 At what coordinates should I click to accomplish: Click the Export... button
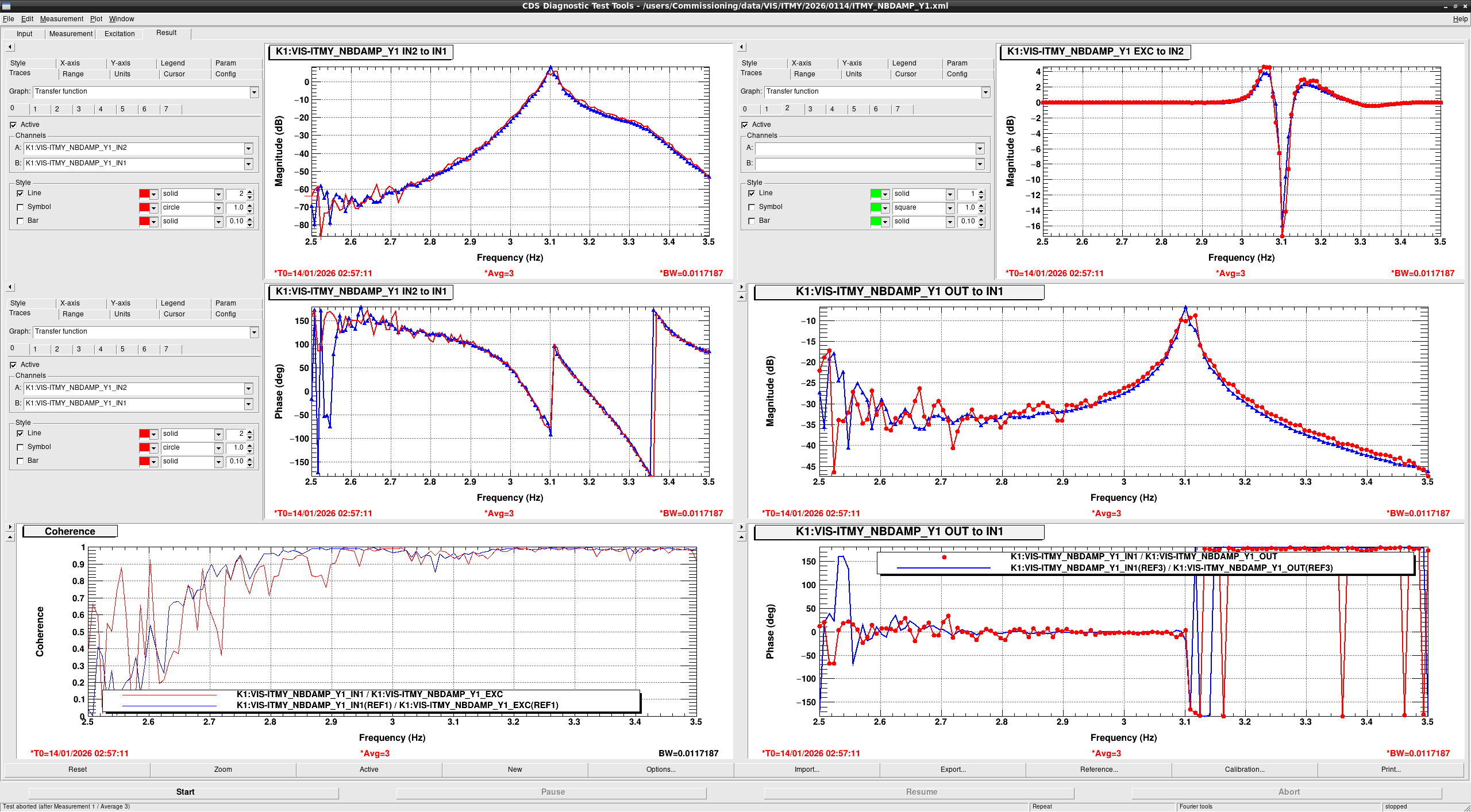click(953, 770)
